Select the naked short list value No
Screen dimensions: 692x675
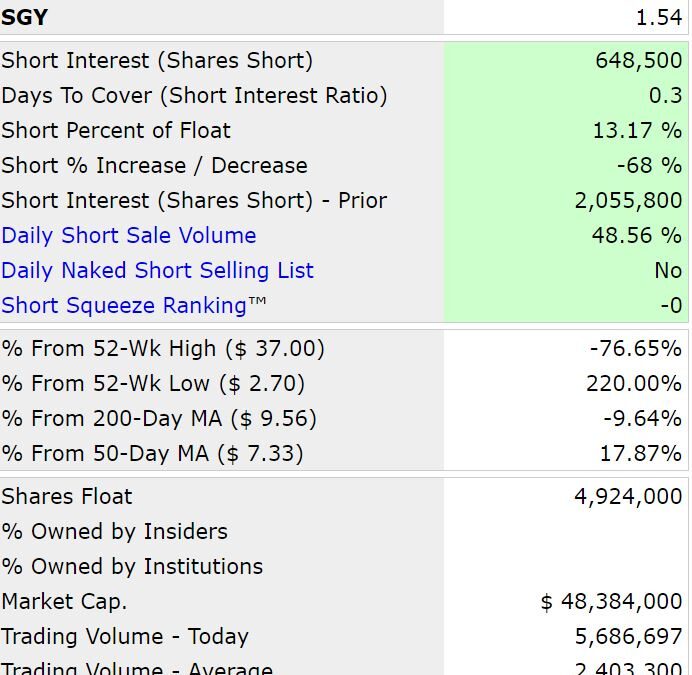click(668, 270)
